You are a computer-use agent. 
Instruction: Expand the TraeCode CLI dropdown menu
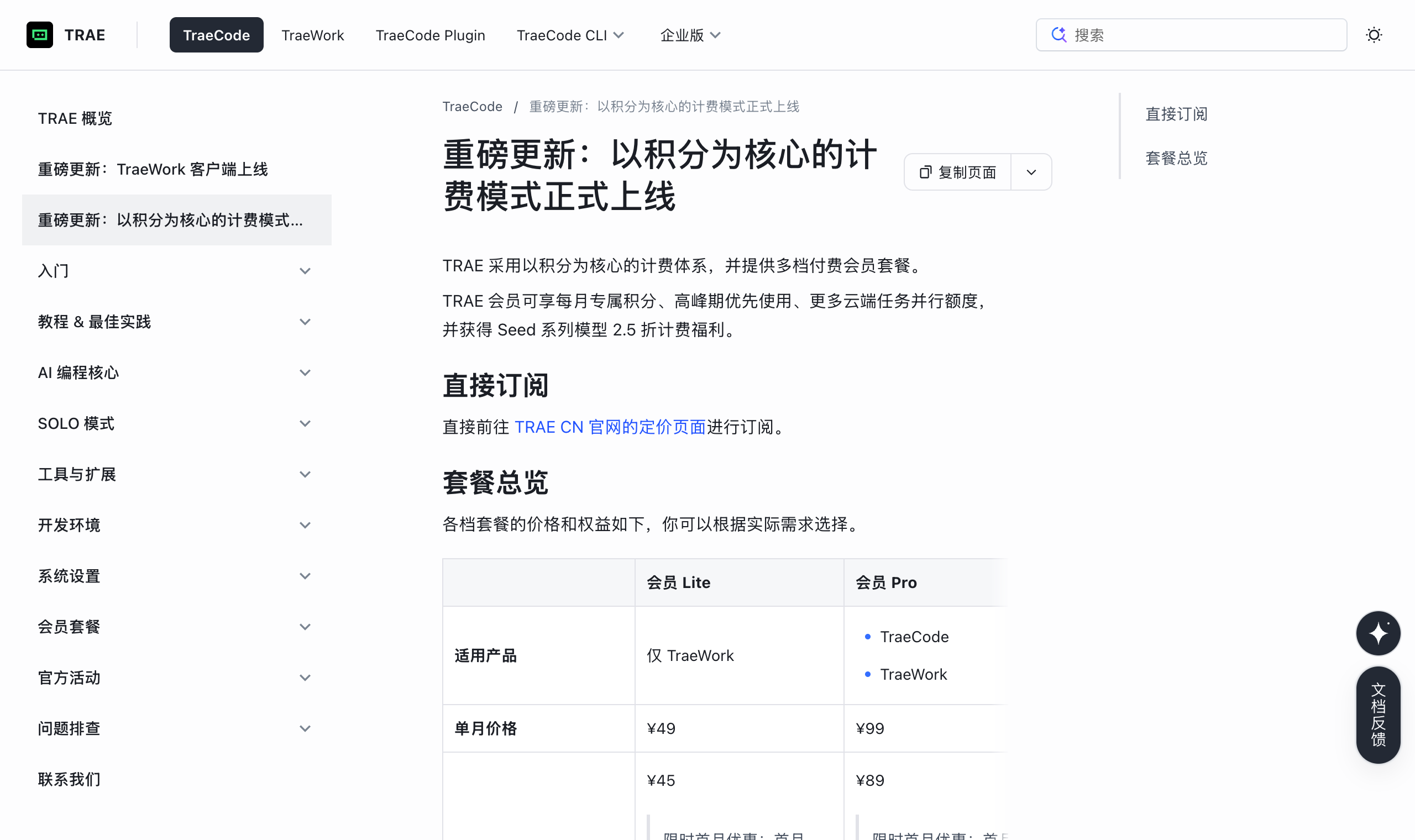pos(570,35)
